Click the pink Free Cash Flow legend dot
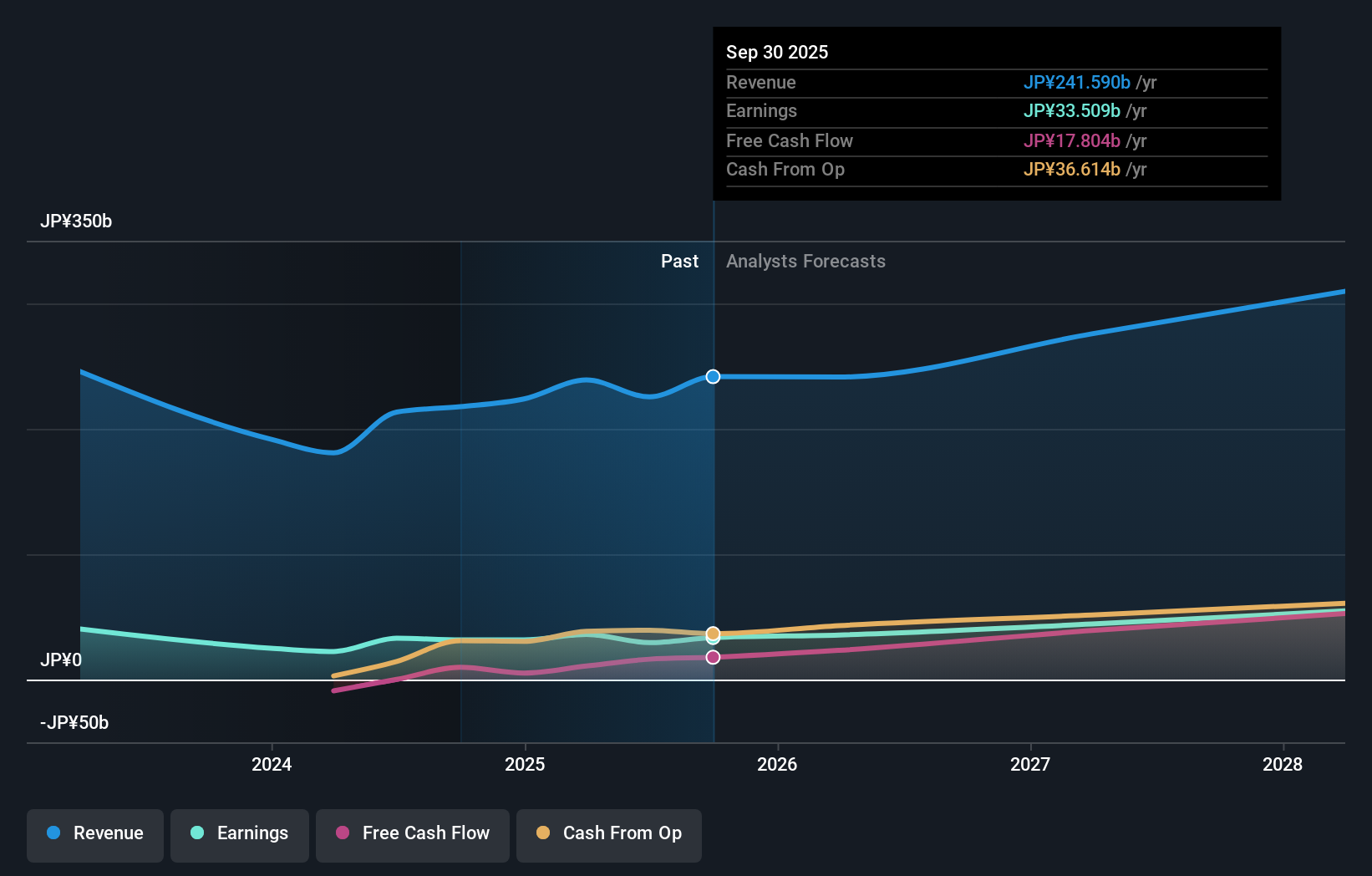Image resolution: width=1372 pixels, height=876 pixels. (x=343, y=833)
